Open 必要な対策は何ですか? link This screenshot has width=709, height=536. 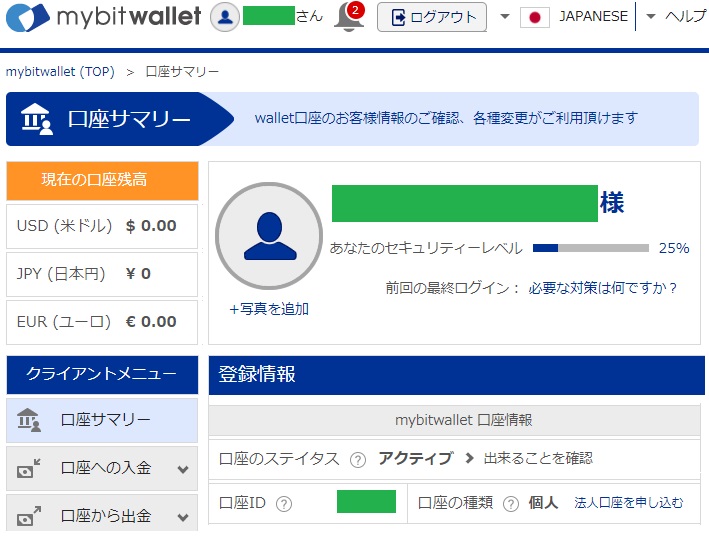602,288
